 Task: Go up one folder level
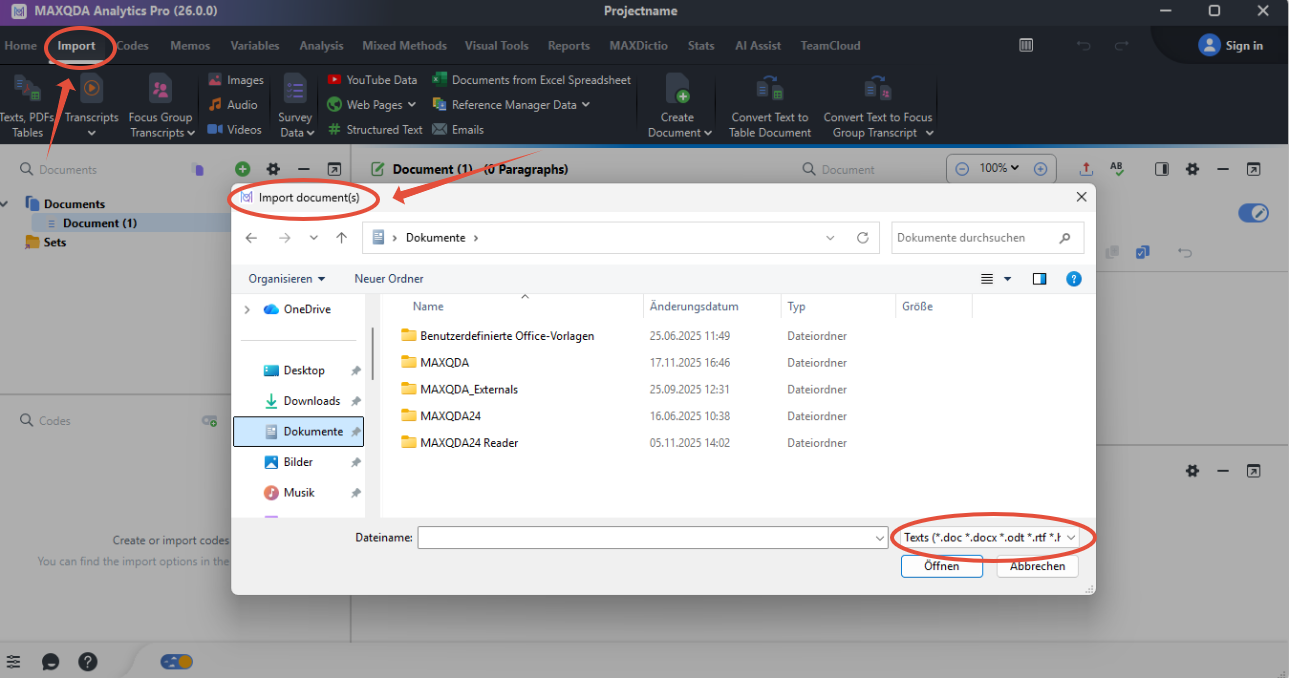tap(342, 238)
